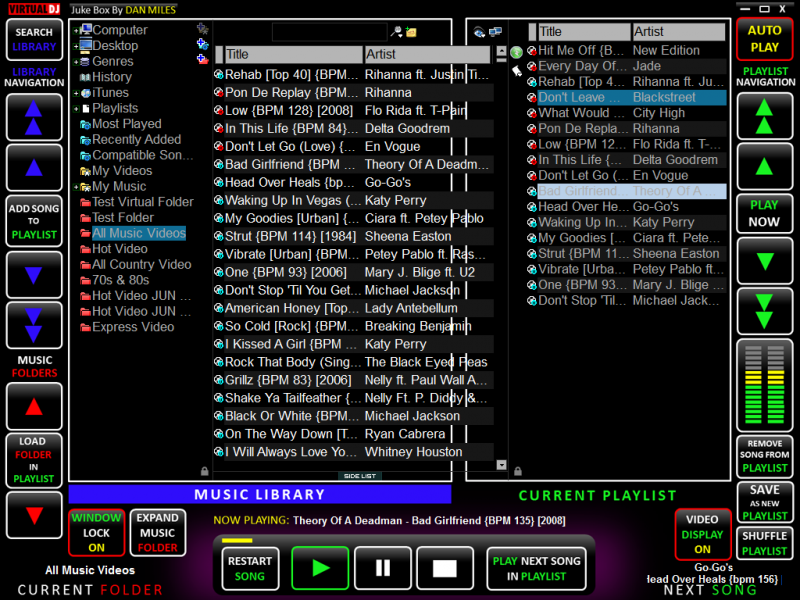Toggle Window Lock on or off

[96, 533]
